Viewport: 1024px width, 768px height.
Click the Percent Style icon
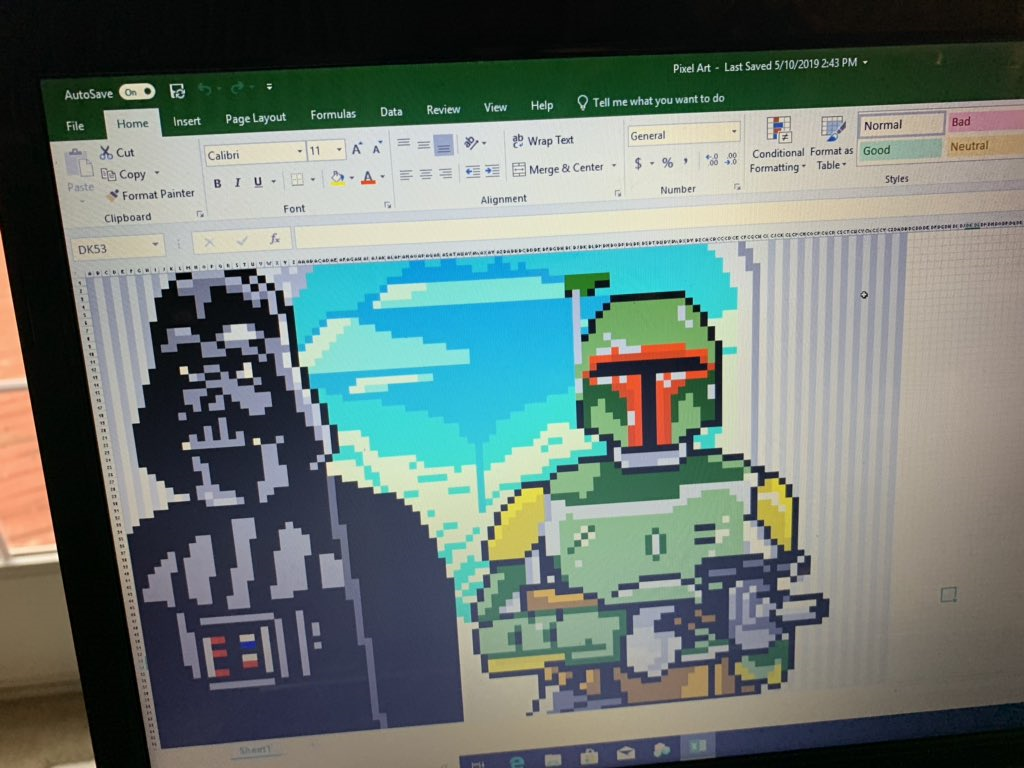pyautogui.click(x=667, y=162)
